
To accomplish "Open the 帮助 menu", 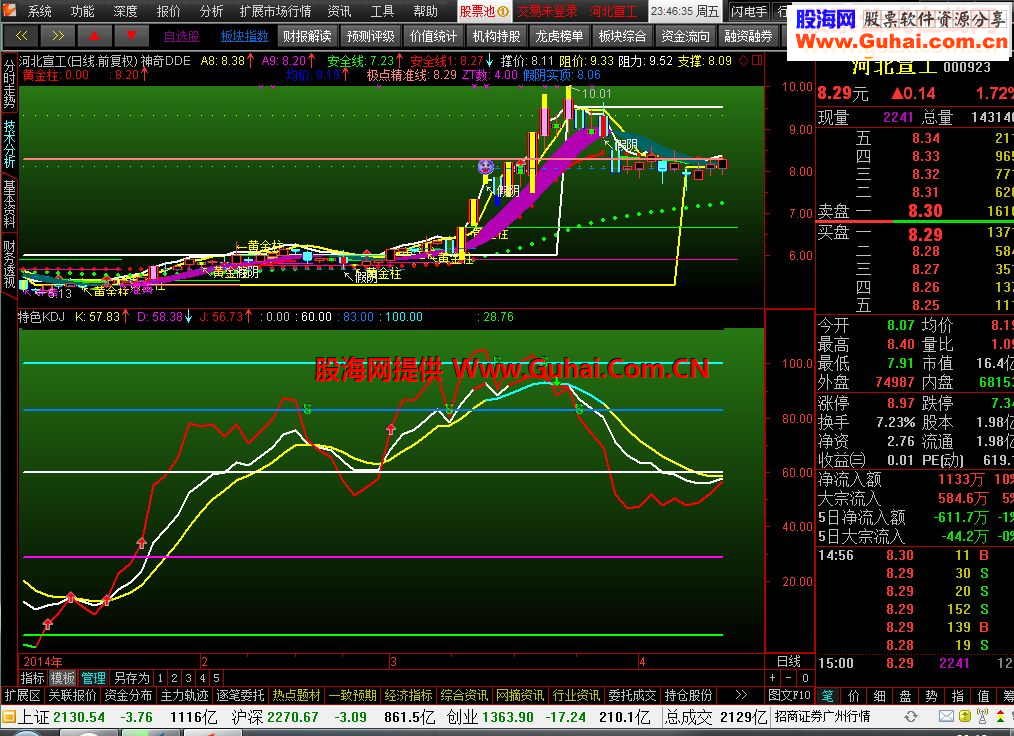I will pos(425,11).
